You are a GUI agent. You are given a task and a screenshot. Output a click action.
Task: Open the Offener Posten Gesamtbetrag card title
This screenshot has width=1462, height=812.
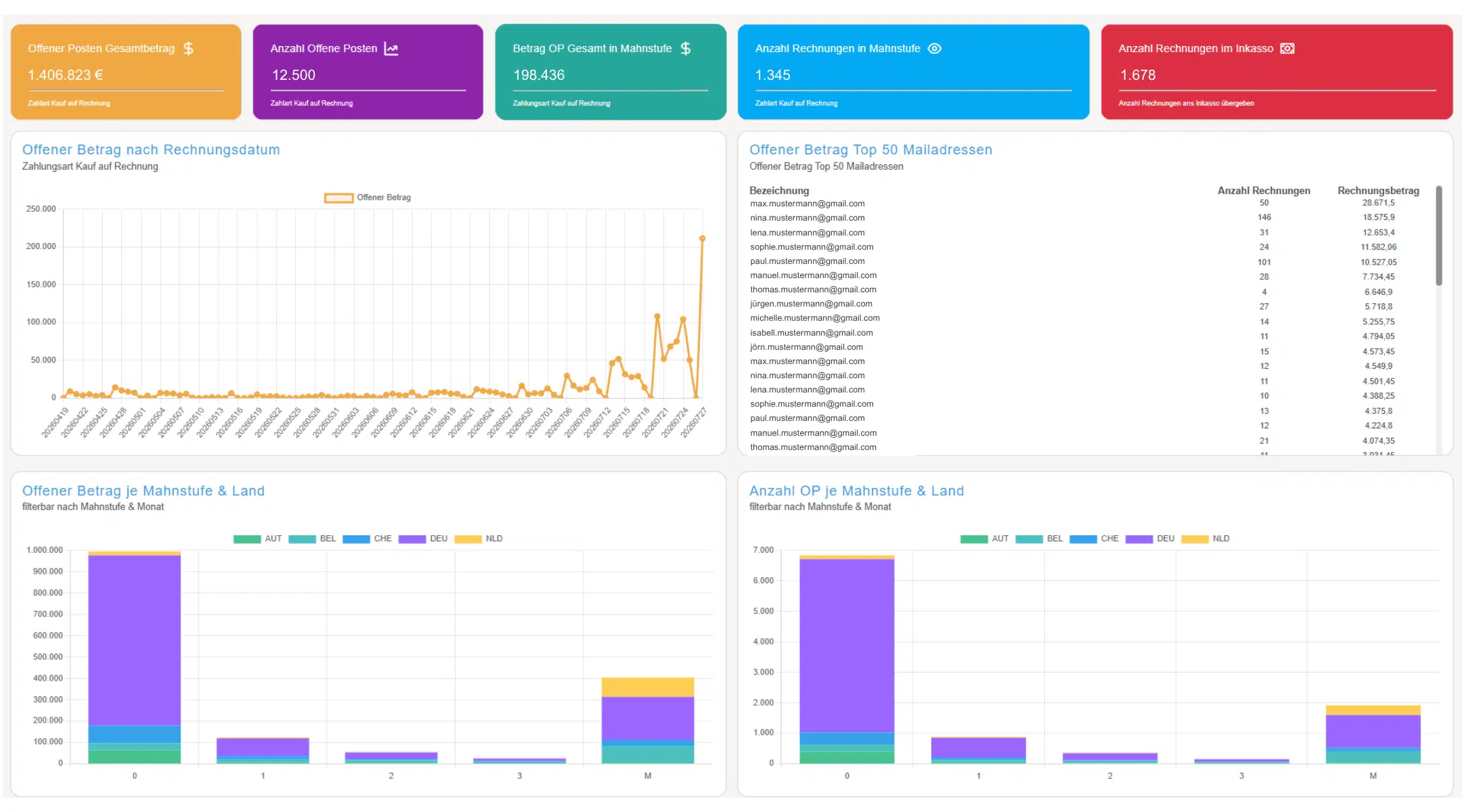pos(102,49)
